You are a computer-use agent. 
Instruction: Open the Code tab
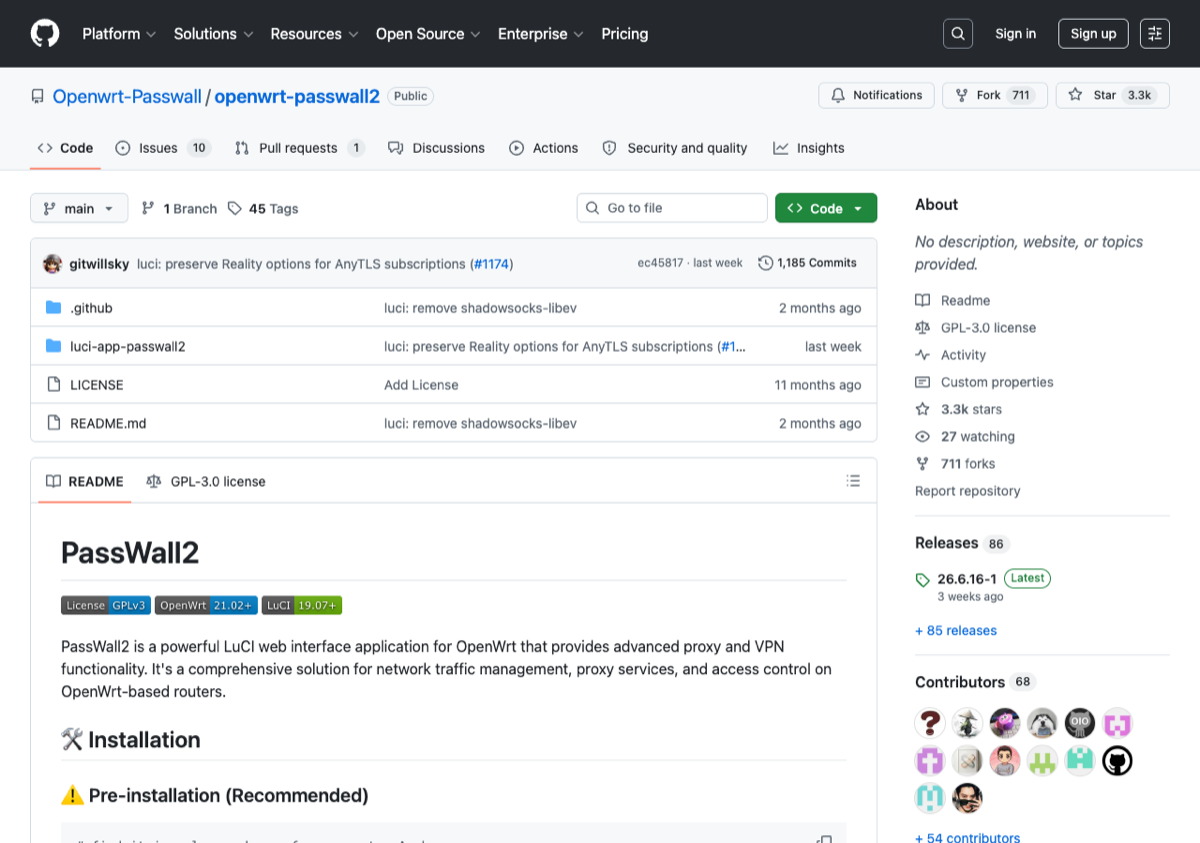click(x=65, y=148)
